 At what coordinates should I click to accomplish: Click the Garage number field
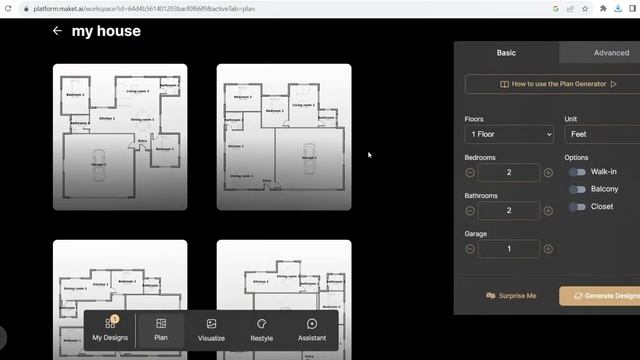click(509, 249)
